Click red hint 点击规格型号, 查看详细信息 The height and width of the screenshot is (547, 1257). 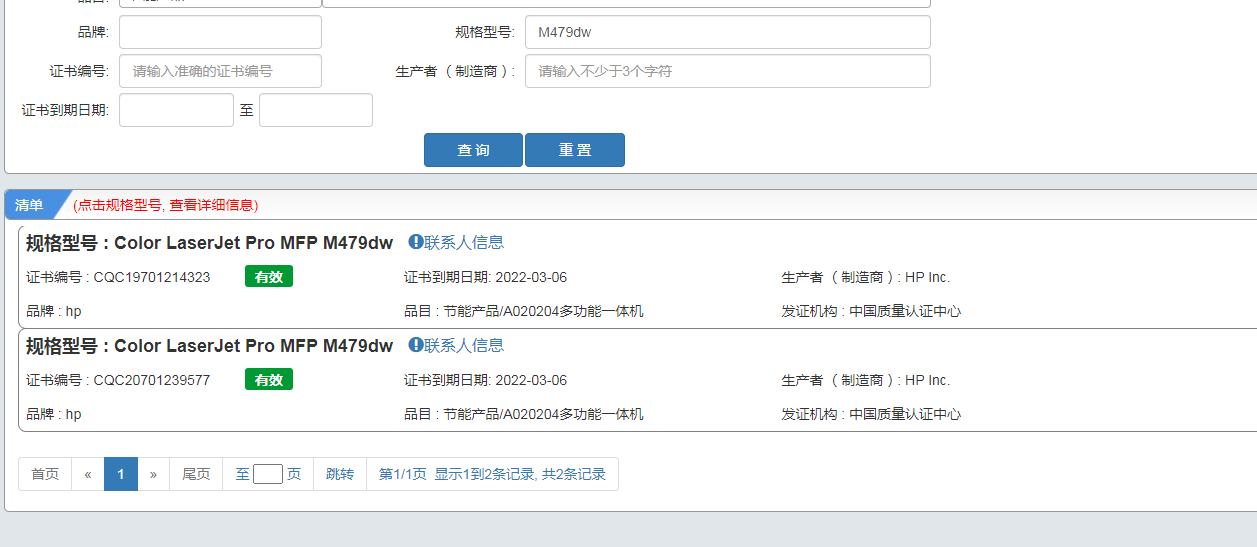pos(166,205)
